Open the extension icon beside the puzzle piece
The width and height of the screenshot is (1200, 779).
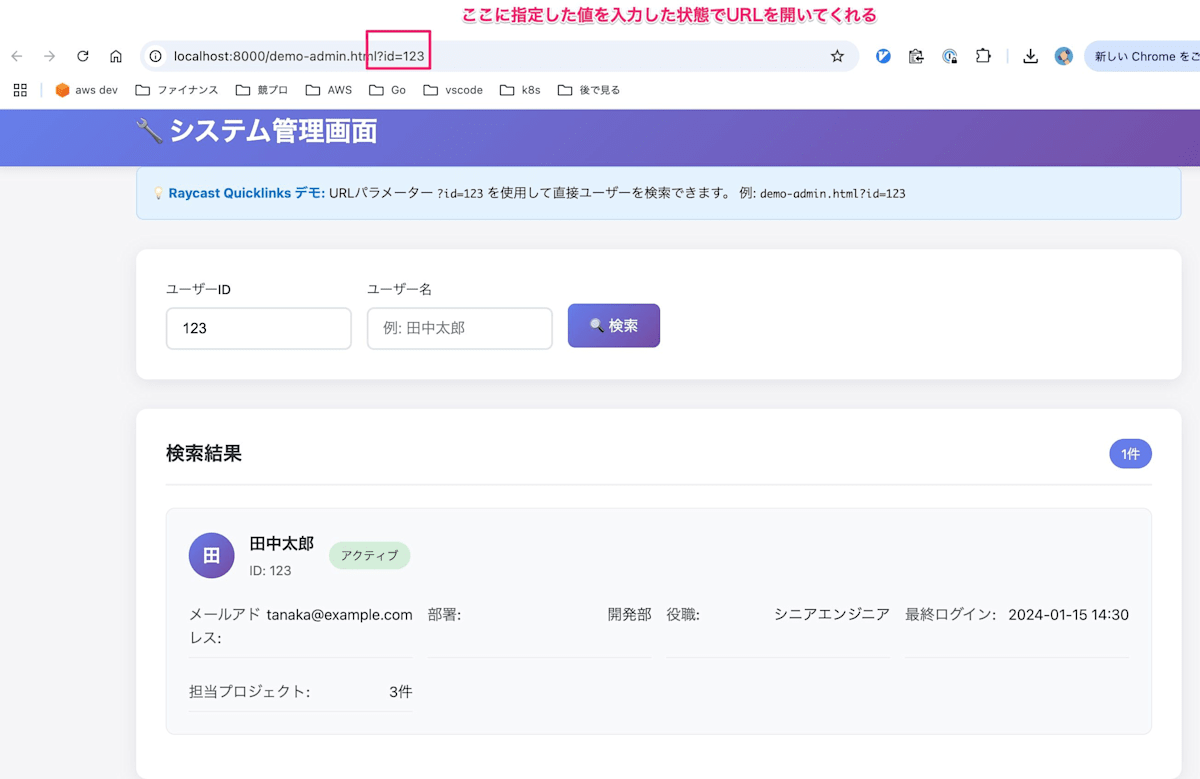tap(950, 56)
